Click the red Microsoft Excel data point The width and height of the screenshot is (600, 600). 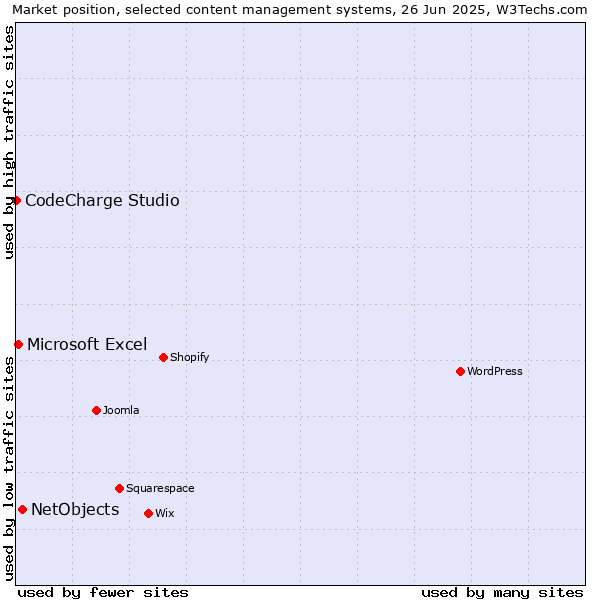(18, 344)
